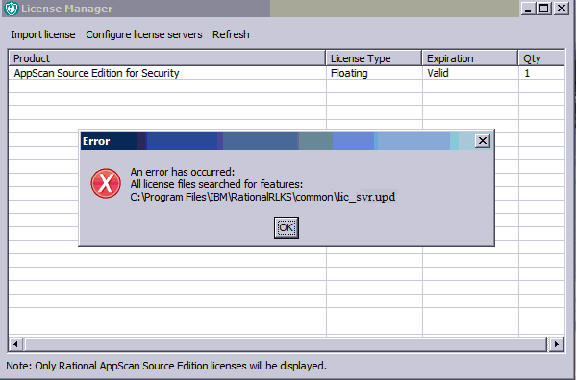Confirm the error with OK button
The height and width of the screenshot is (380, 577).
coord(286,228)
